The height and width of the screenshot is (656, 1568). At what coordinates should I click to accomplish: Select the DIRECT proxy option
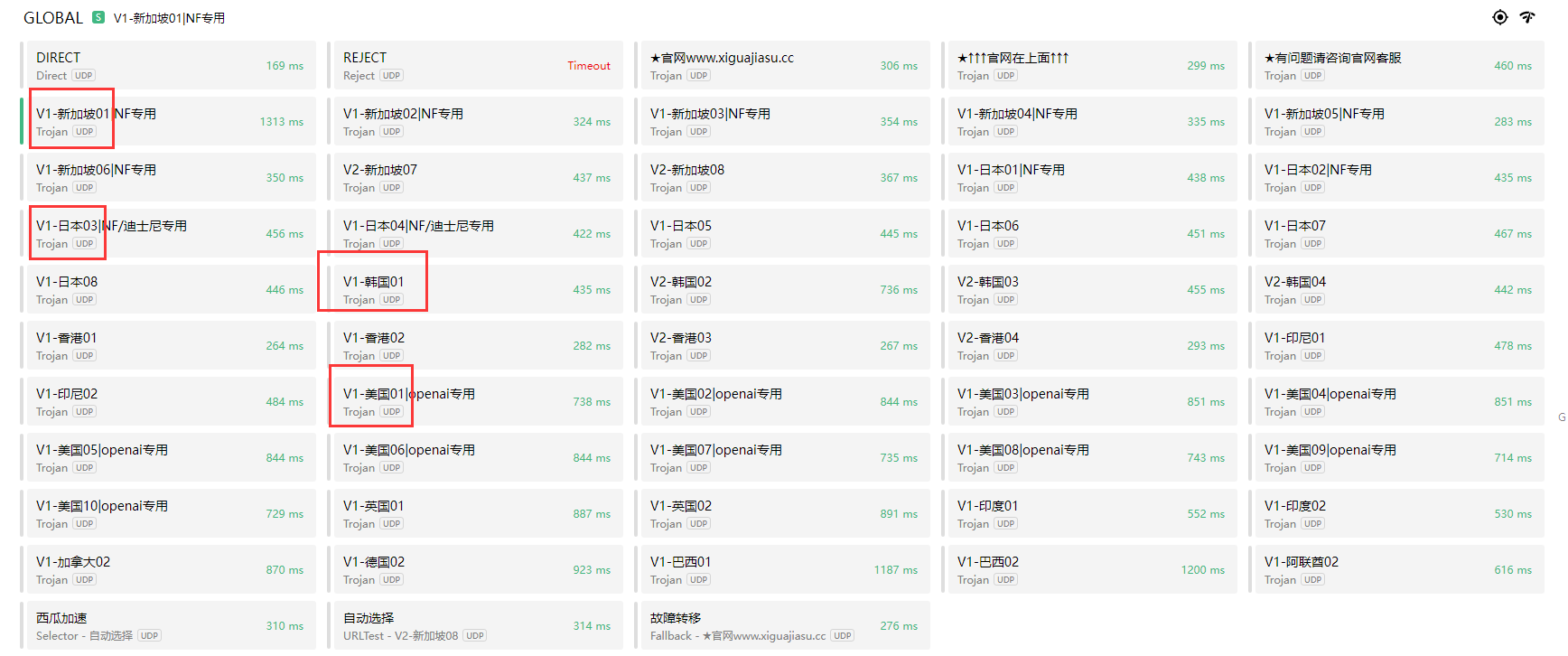point(169,65)
